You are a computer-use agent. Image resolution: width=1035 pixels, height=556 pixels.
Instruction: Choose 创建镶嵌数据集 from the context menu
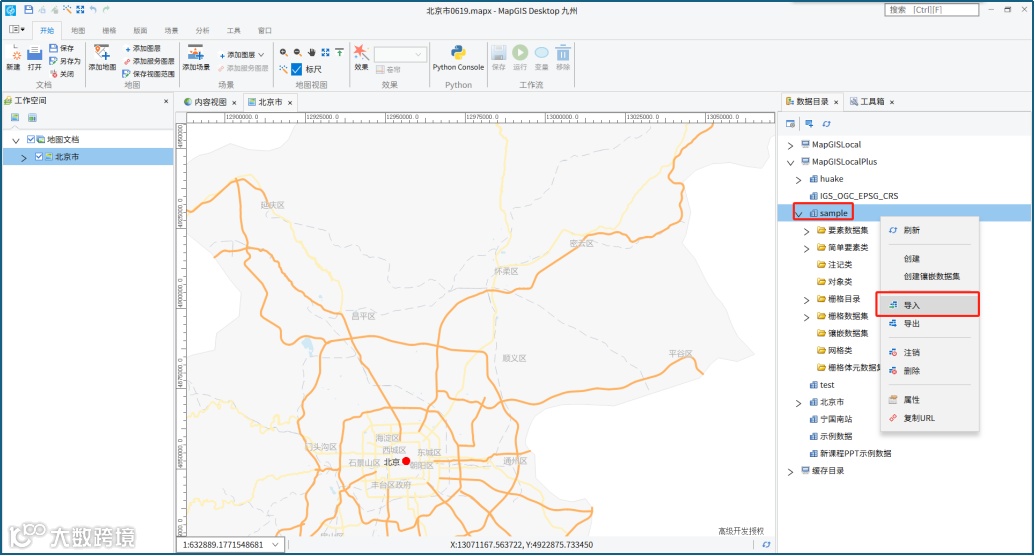click(928, 277)
